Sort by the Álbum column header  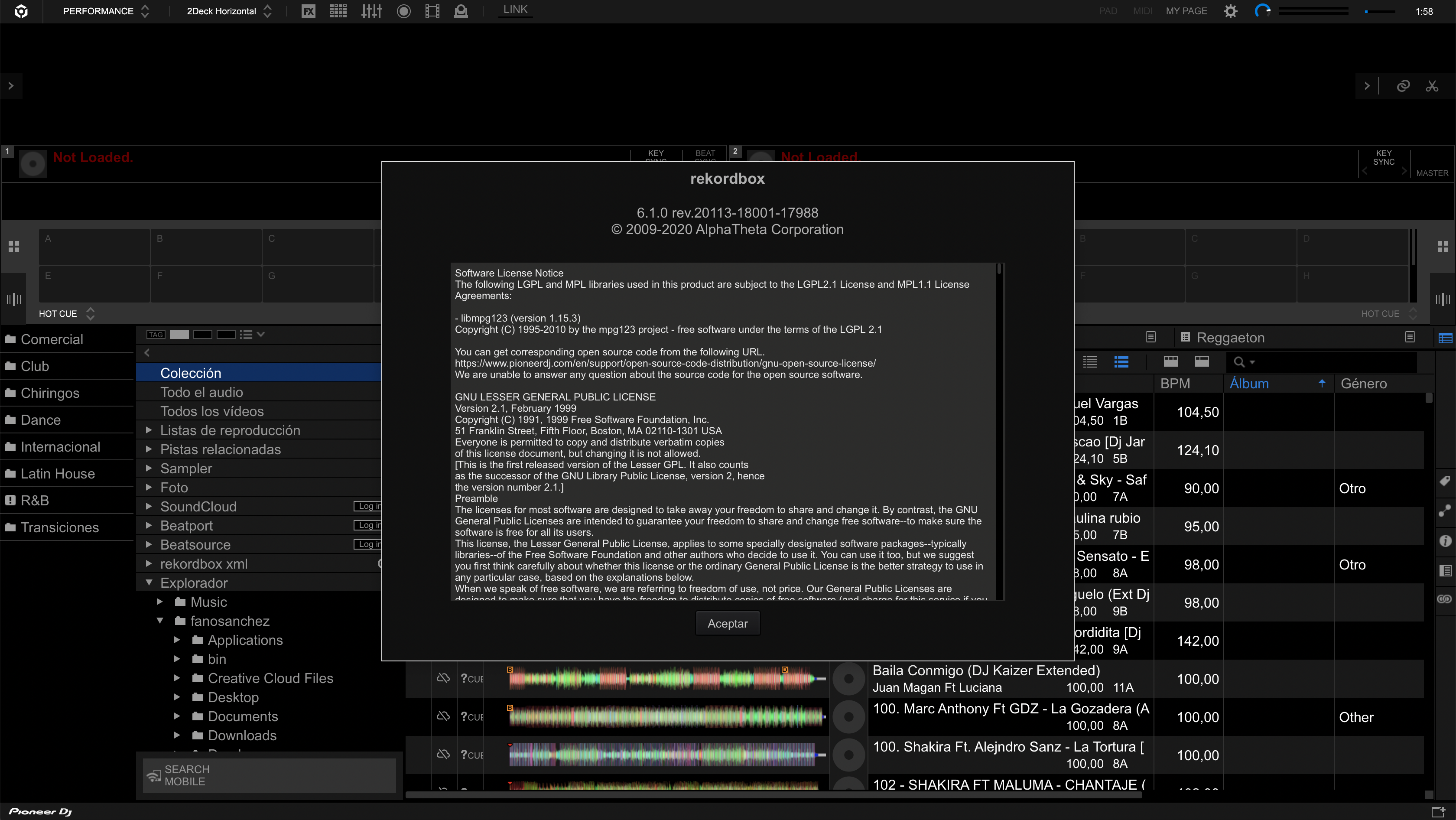[x=1278, y=384]
